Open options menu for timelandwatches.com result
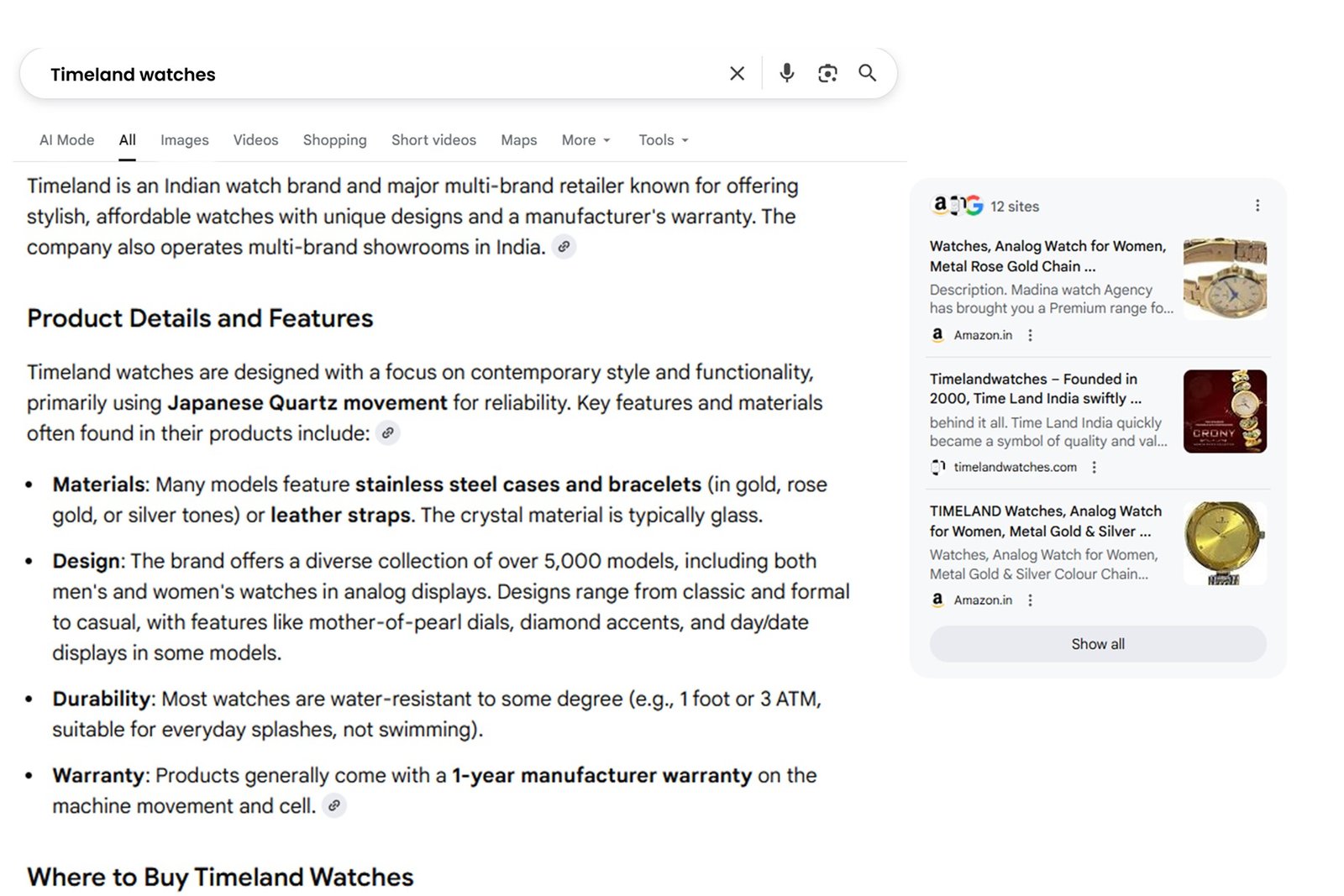This screenshot has width=1344, height=896. [x=1094, y=468]
